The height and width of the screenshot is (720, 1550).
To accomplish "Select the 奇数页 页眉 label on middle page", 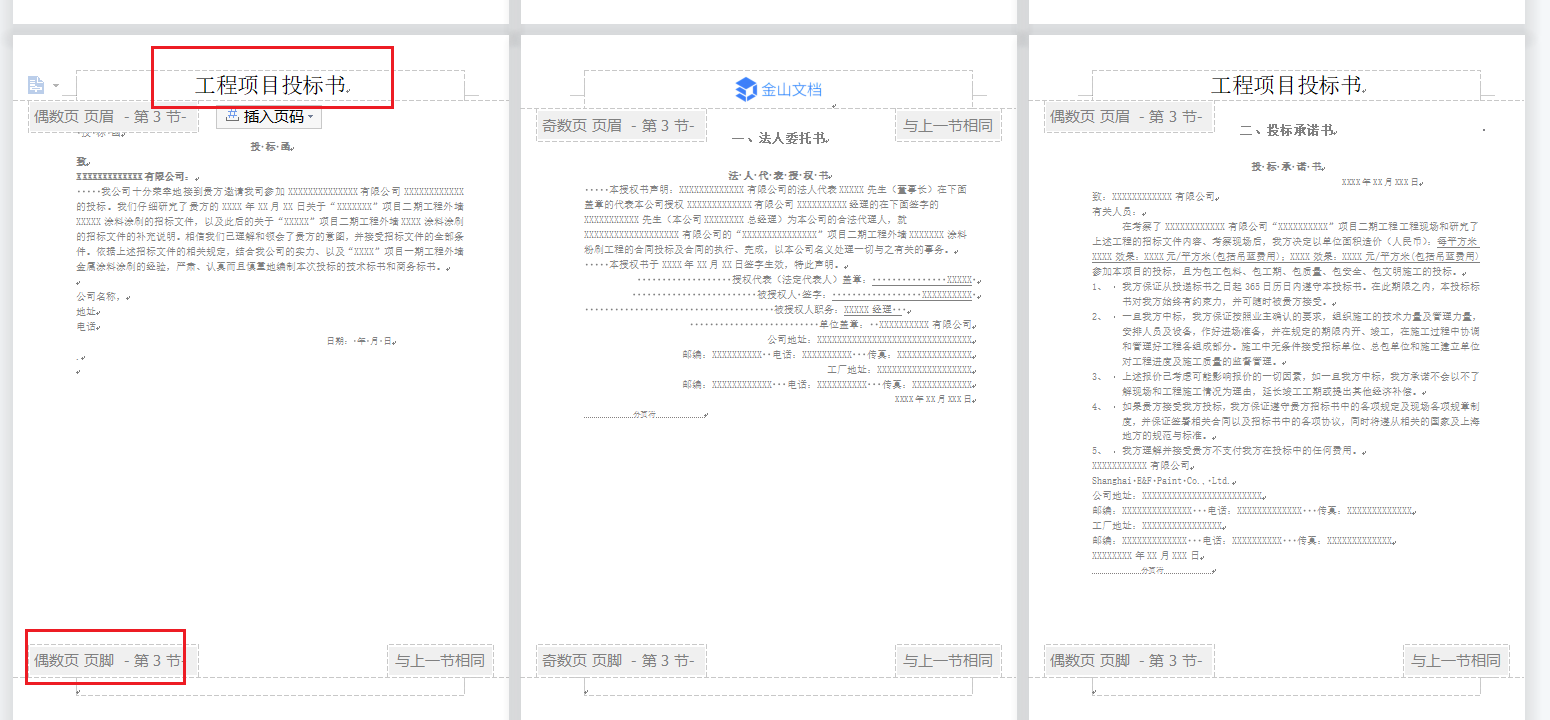I will pos(618,125).
